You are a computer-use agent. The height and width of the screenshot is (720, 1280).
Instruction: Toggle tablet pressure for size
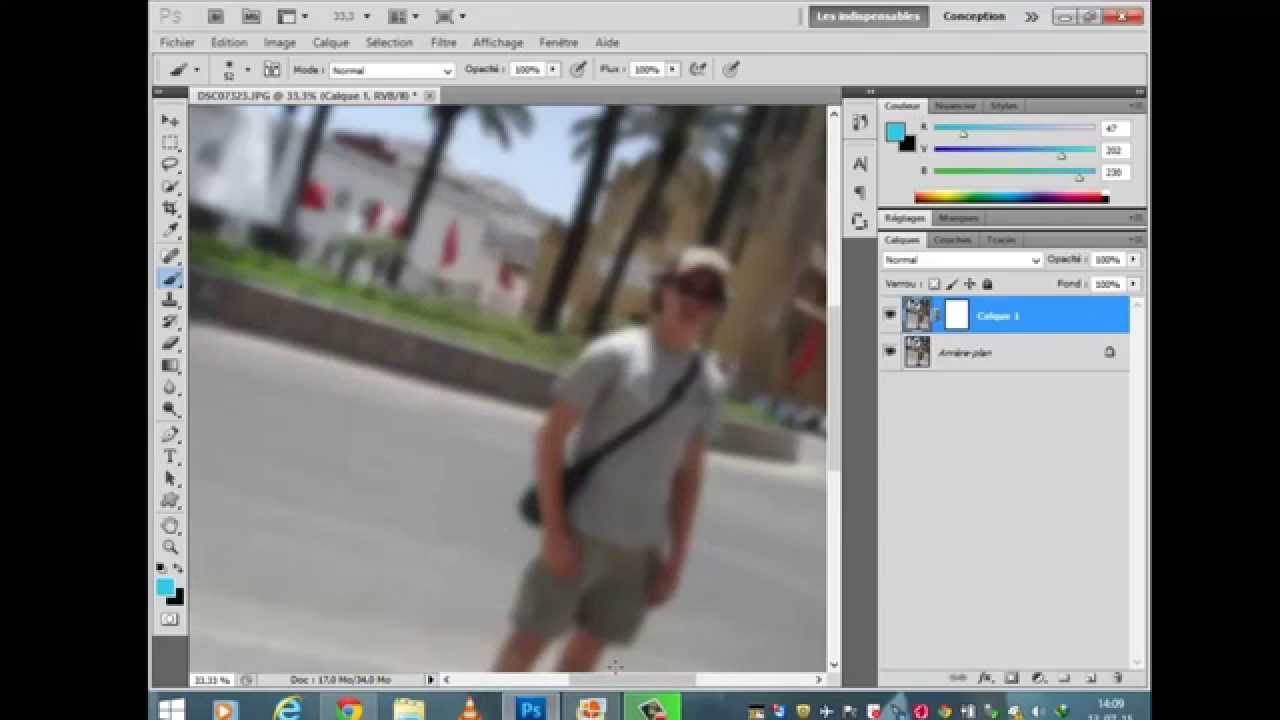[x=731, y=69]
